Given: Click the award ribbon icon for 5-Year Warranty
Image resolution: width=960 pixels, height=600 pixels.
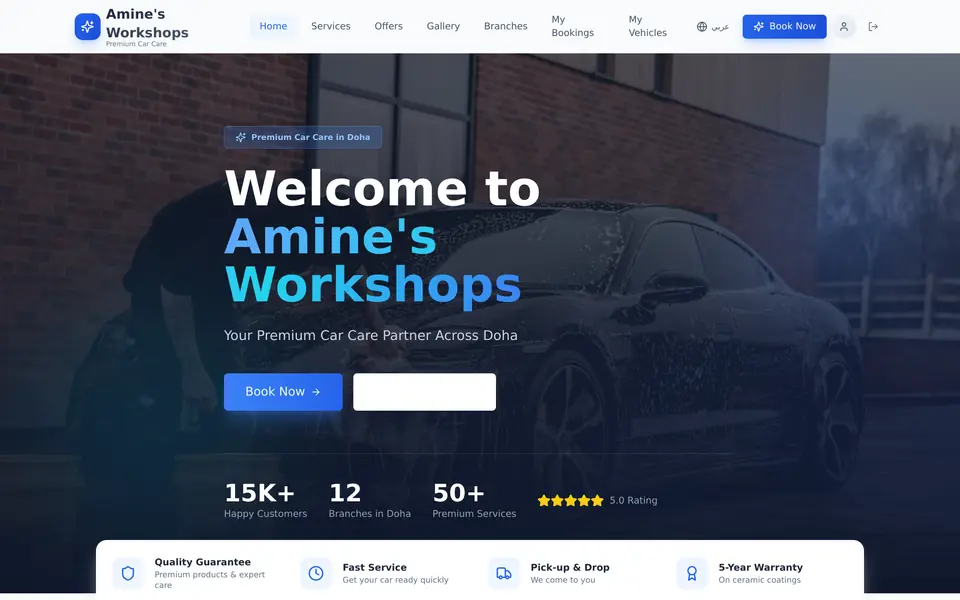Looking at the screenshot, I should coord(692,573).
